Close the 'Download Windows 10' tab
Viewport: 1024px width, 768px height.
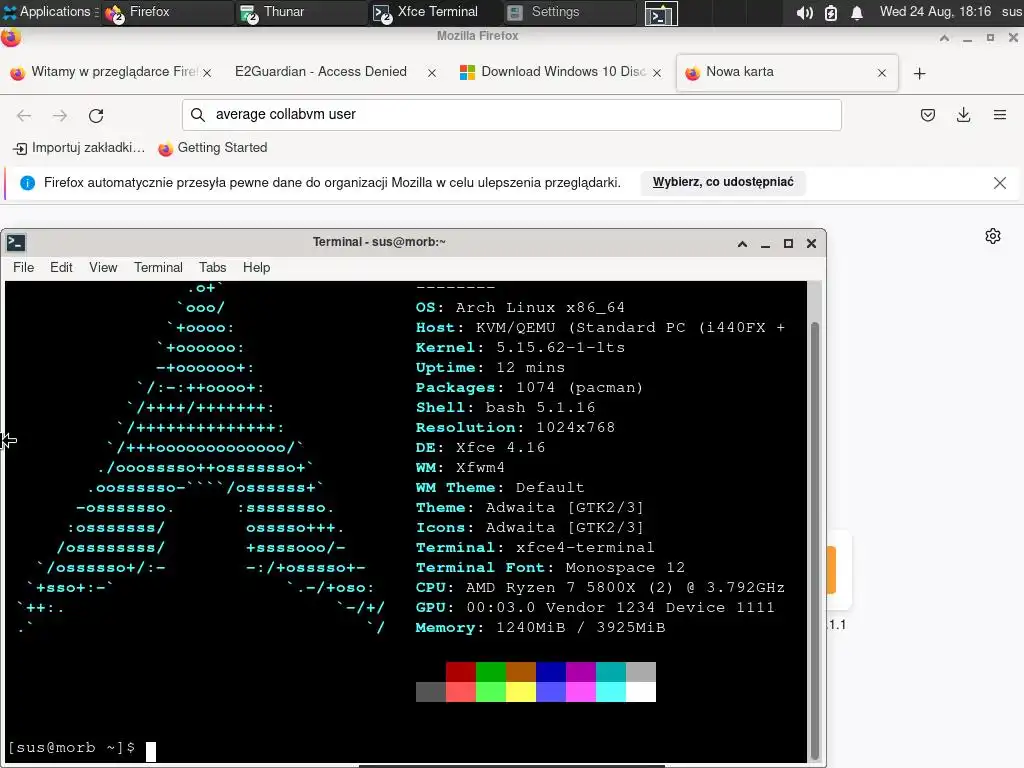[x=657, y=73]
